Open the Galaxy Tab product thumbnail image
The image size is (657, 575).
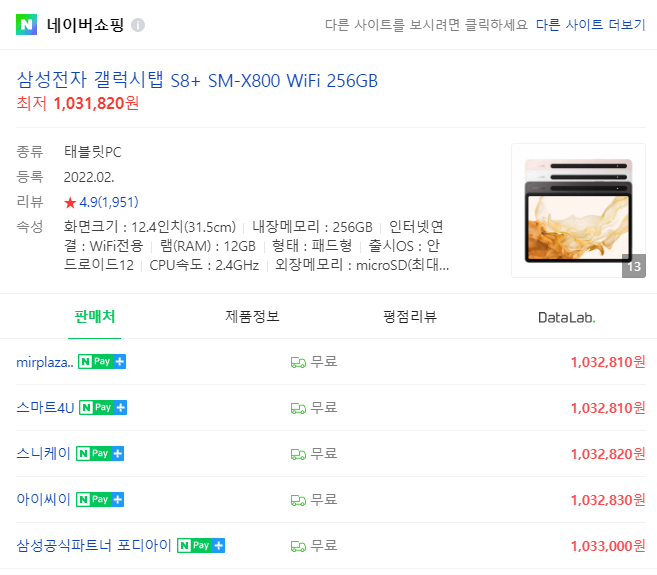tap(578, 210)
